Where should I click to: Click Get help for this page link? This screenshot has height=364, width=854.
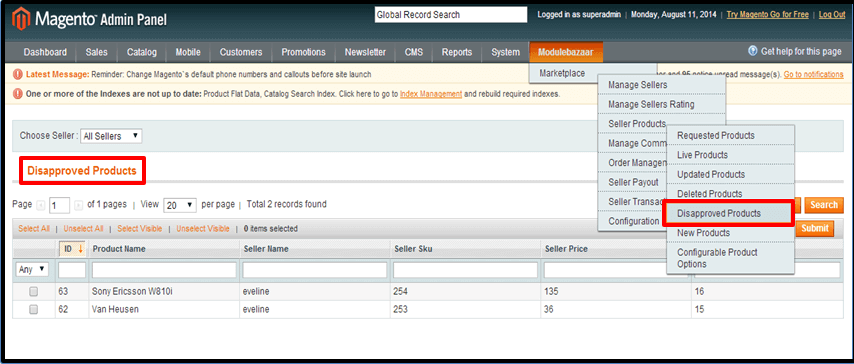click(801, 51)
